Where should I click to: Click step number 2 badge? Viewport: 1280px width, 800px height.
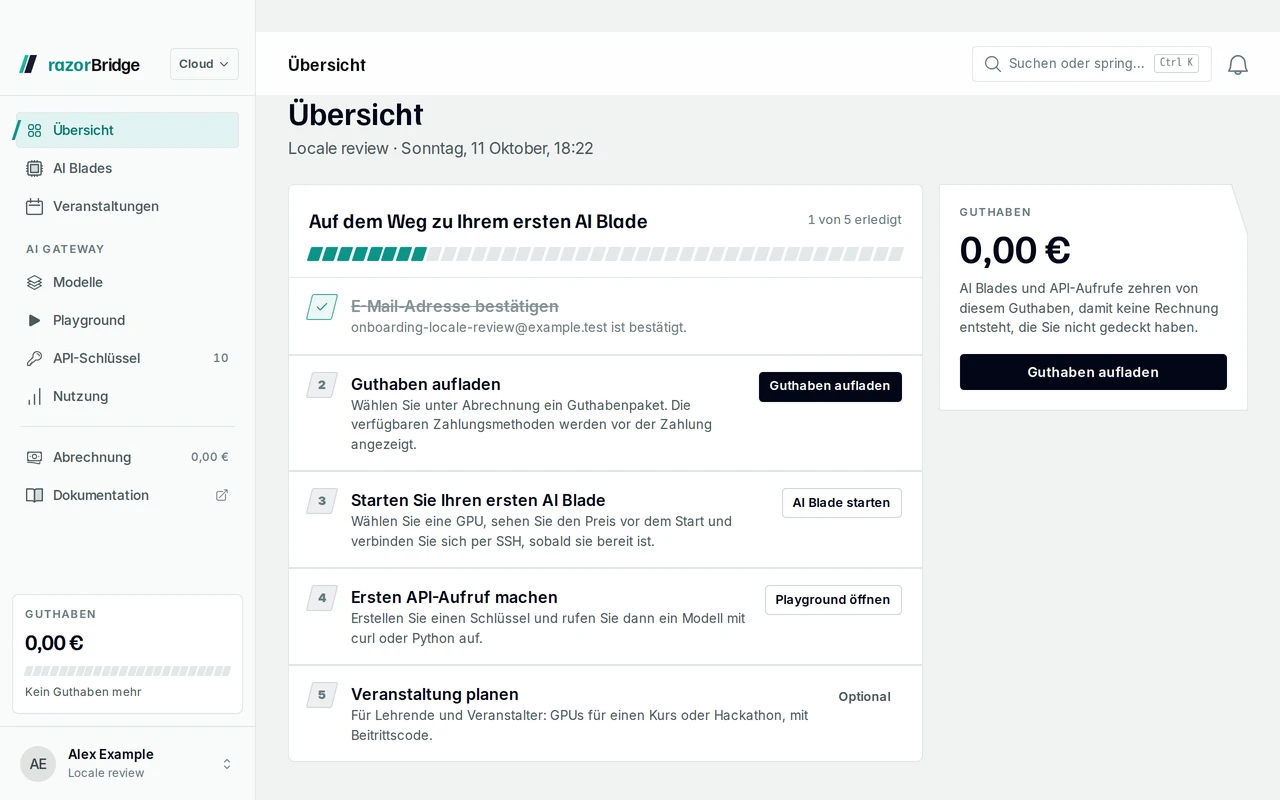(x=322, y=385)
